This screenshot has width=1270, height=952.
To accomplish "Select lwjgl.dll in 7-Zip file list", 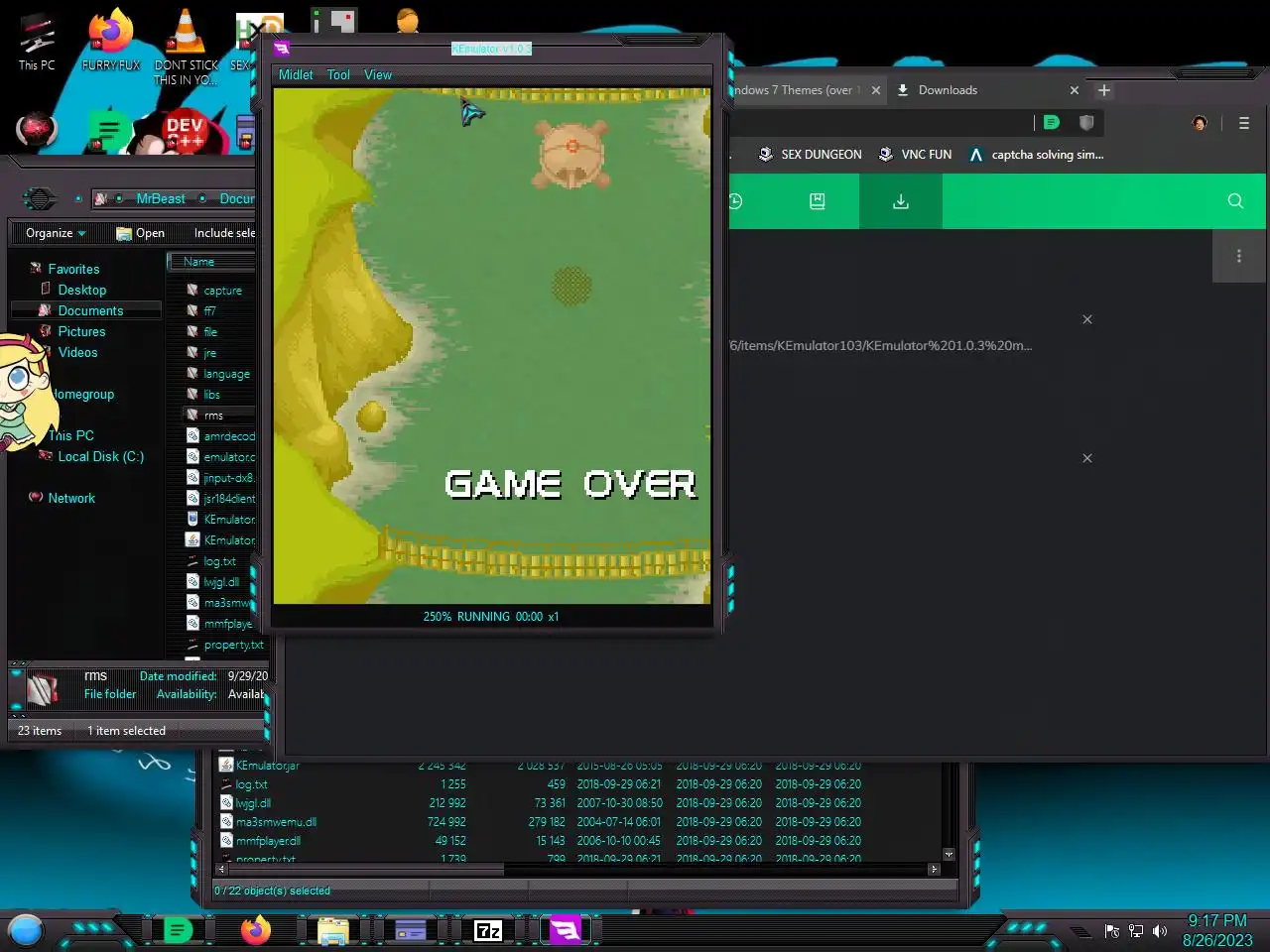I will point(253,803).
